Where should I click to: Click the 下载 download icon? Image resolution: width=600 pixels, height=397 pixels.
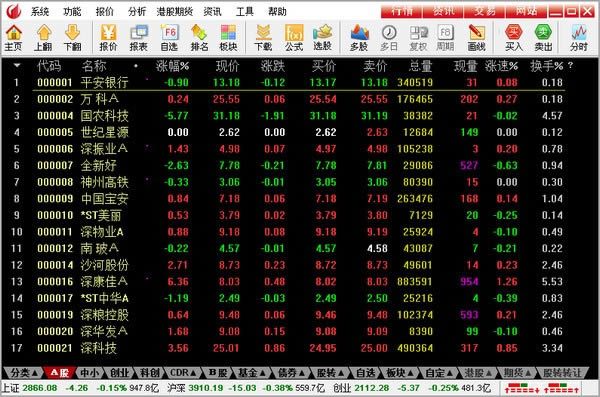263,38
